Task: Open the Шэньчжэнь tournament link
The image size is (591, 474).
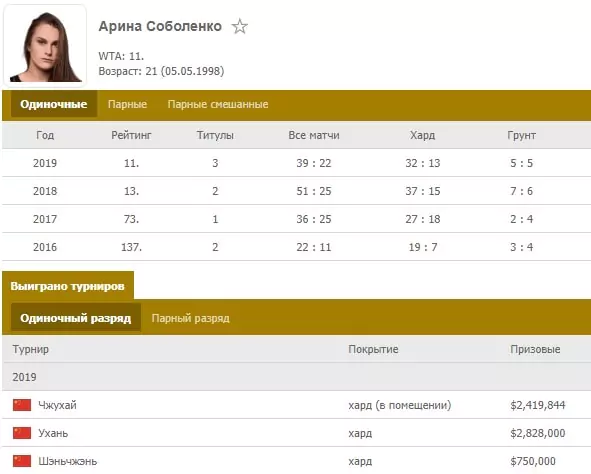Action: pyautogui.click(x=68, y=461)
